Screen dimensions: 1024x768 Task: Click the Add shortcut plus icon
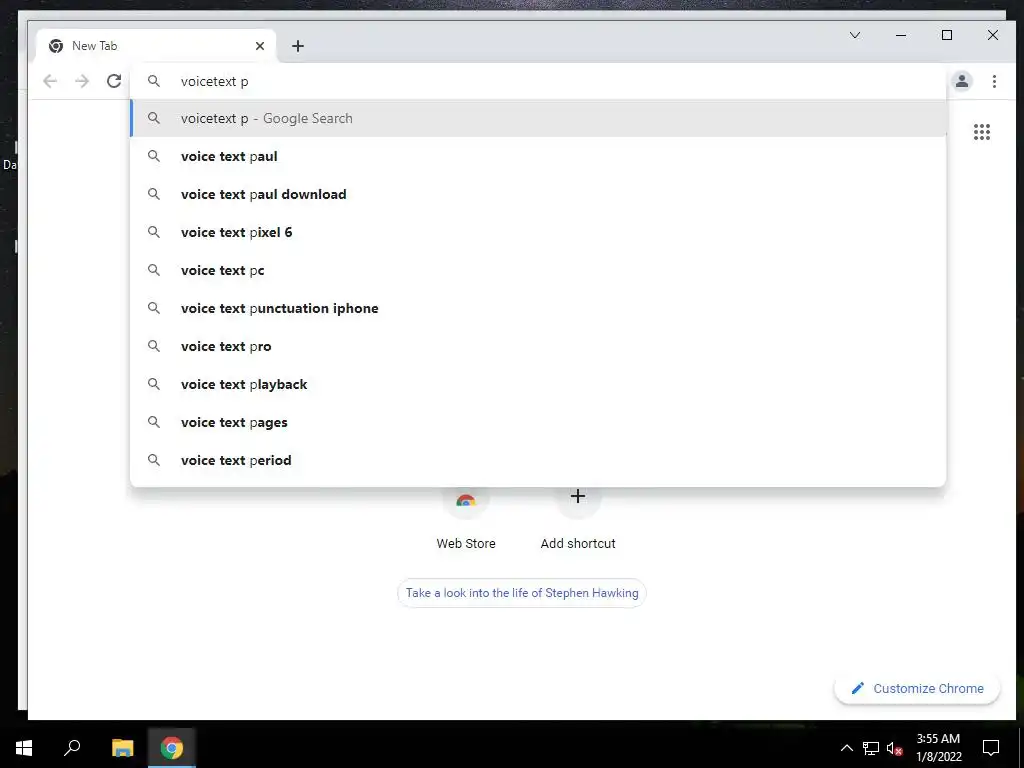(x=577, y=498)
